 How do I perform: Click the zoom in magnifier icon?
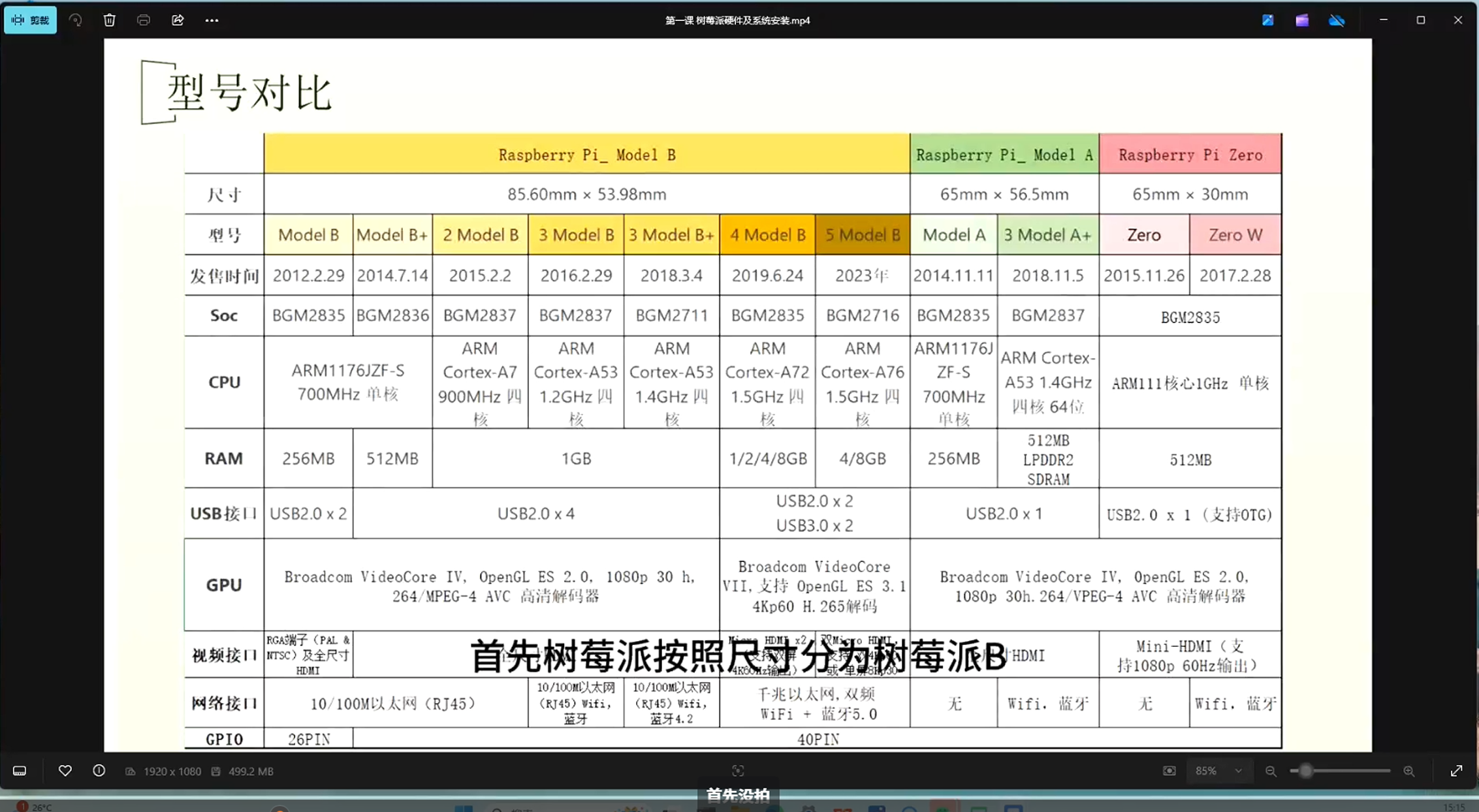[1409, 771]
